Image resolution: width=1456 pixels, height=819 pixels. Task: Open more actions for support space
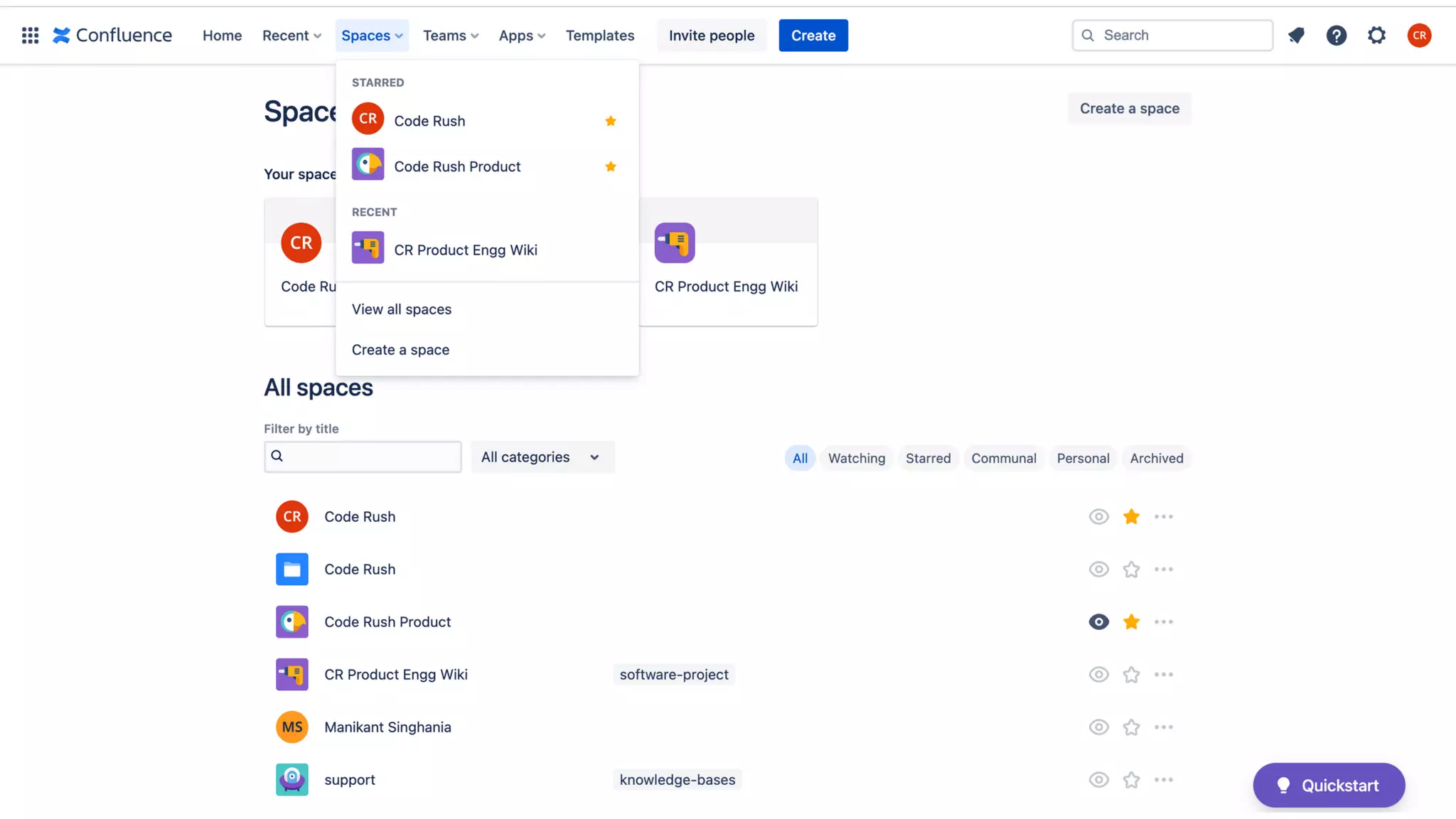1163,780
